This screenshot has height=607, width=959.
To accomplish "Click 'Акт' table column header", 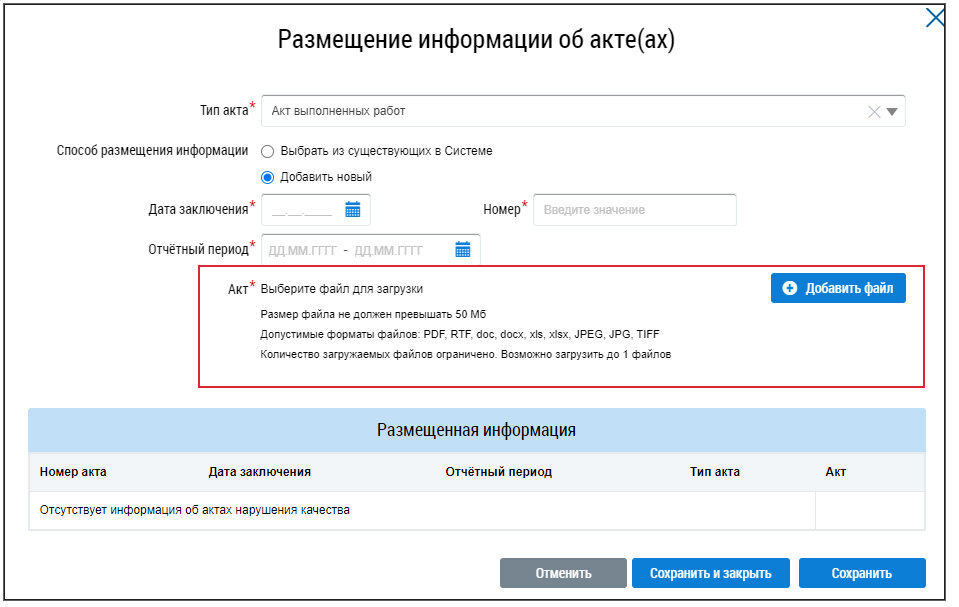I will click(835, 472).
